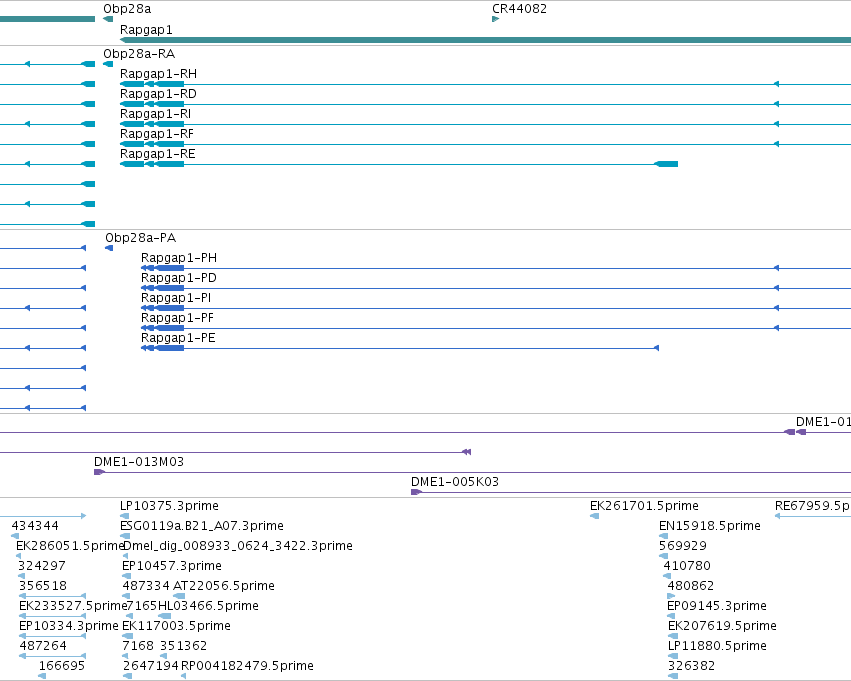Select the BAC clone DME1-013M03
851x681 pixels.
point(138,462)
